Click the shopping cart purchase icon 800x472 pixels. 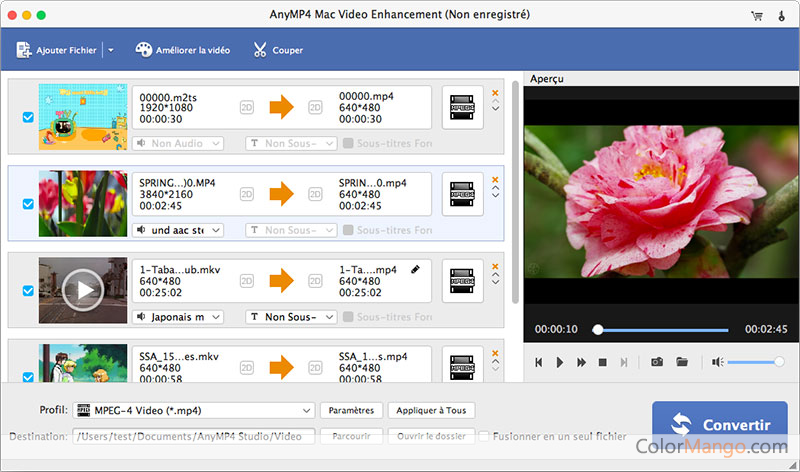pyautogui.click(x=757, y=16)
